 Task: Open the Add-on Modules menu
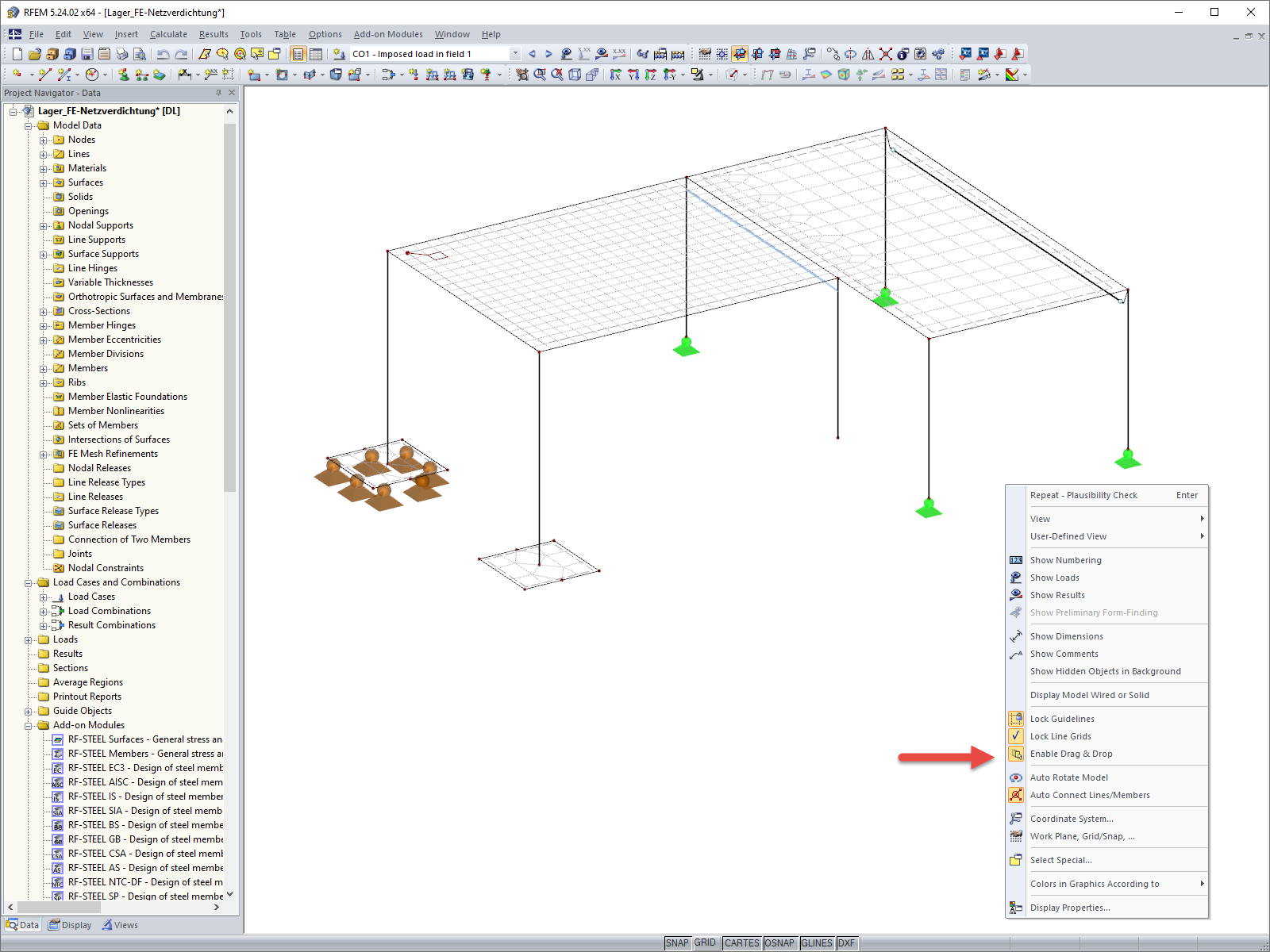click(388, 34)
